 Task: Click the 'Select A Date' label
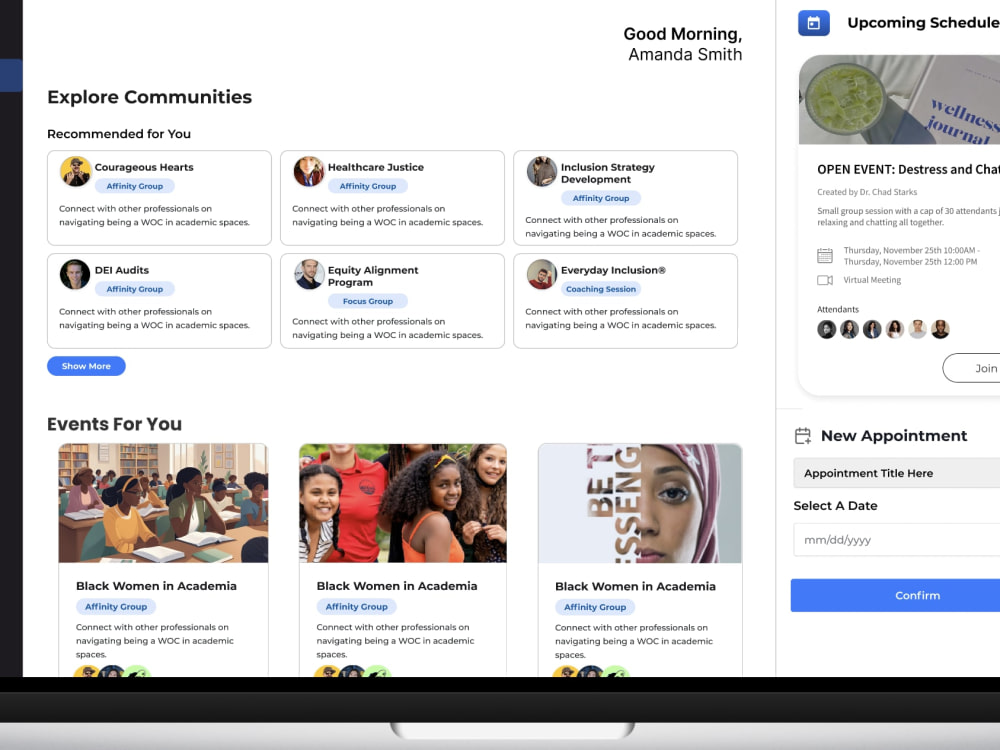(835, 506)
